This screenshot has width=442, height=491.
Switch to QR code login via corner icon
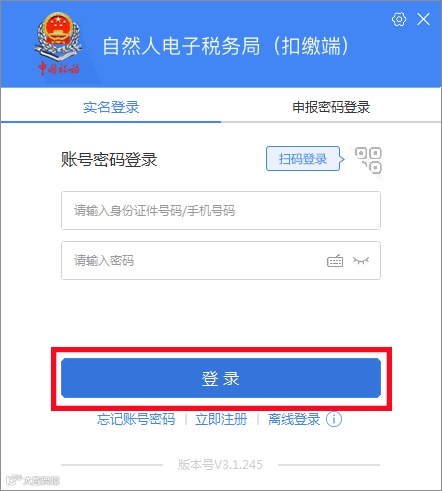click(x=368, y=160)
